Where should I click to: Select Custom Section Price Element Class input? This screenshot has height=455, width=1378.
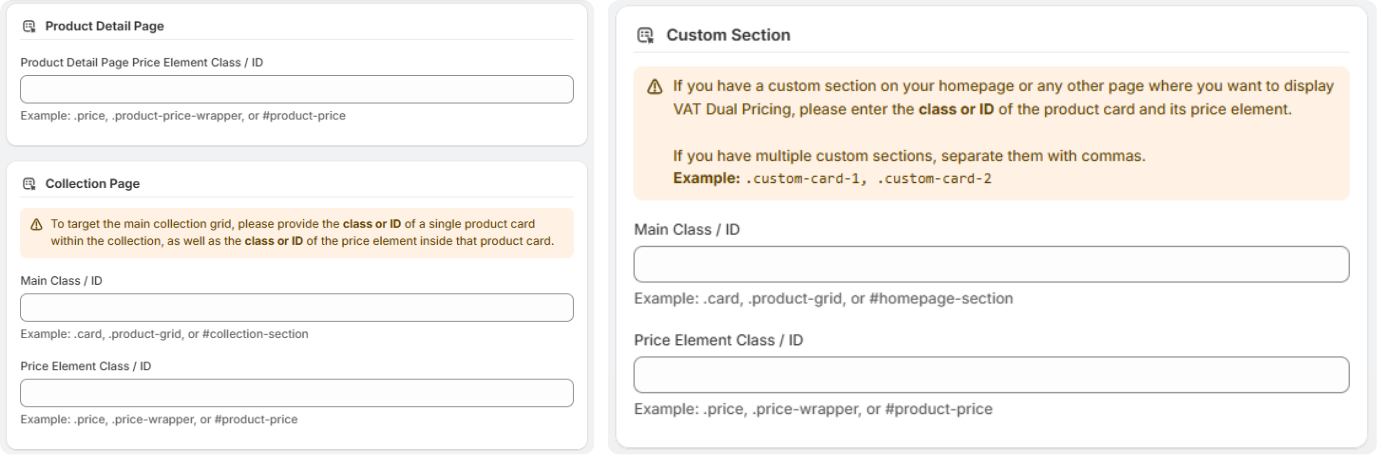point(991,375)
